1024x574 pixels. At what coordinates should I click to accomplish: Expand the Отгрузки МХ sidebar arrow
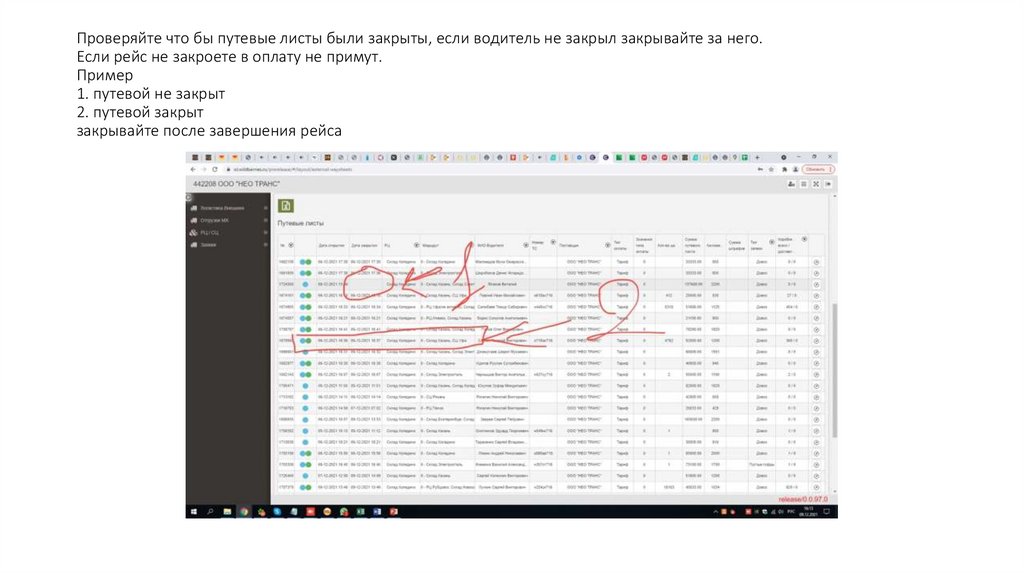266,220
